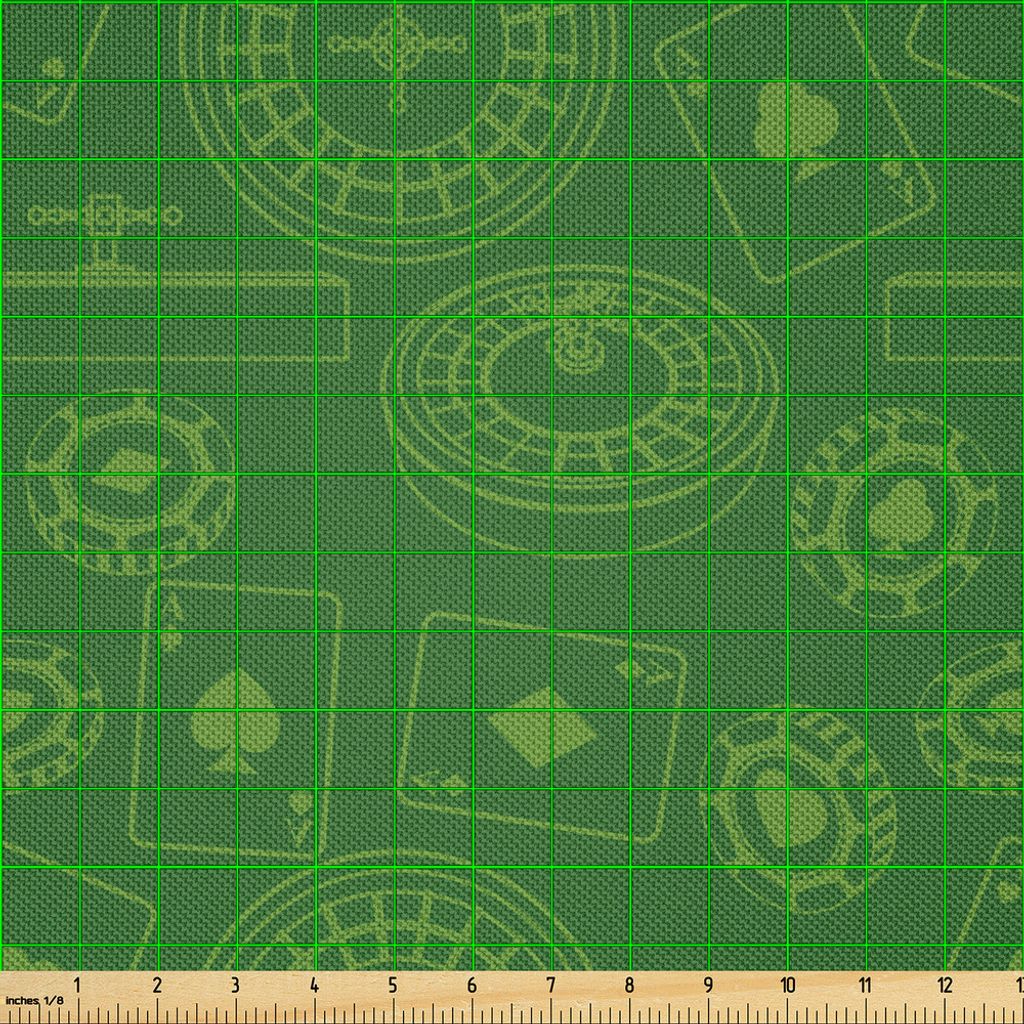1024x1024 pixels.
Task: Pick the number 12 on the ruler
Action: pyautogui.click(x=945, y=985)
